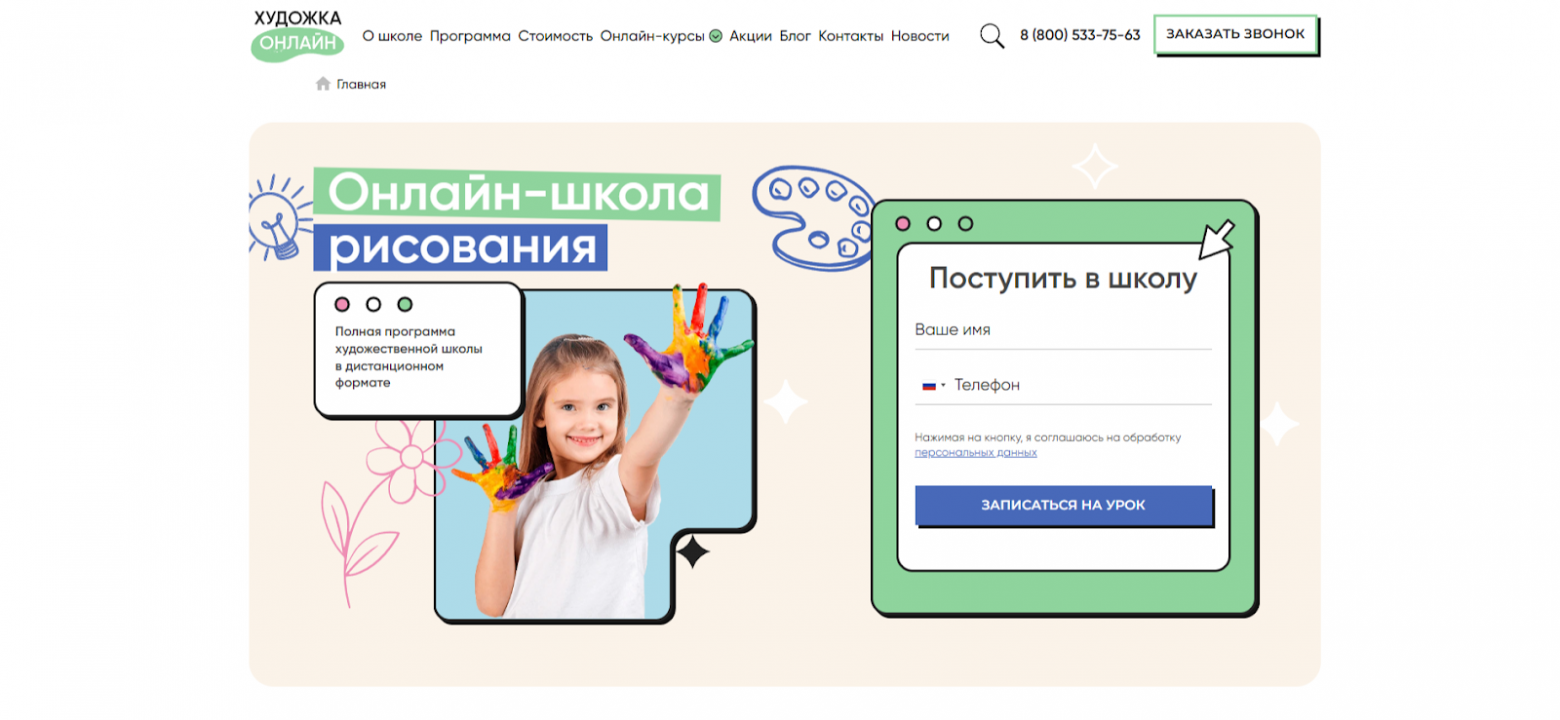Open the персональных данных link
The height and width of the screenshot is (720, 1560).
click(x=976, y=453)
